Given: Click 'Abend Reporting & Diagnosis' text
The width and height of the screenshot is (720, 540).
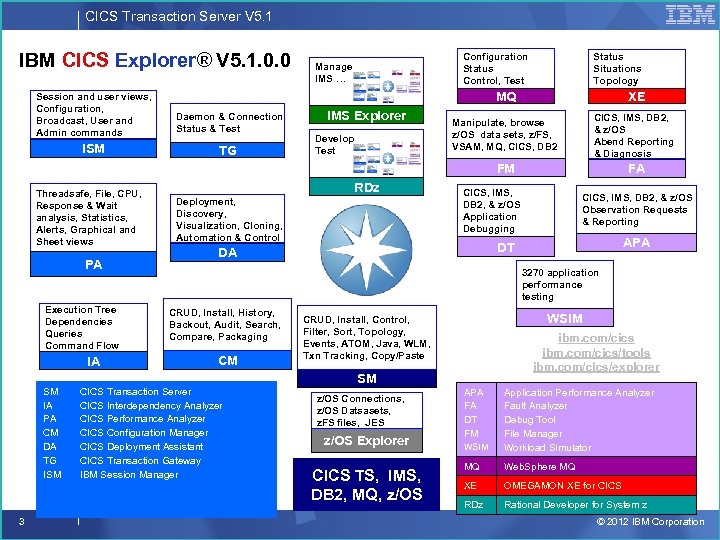Looking at the screenshot, I should [x=634, y=147].
